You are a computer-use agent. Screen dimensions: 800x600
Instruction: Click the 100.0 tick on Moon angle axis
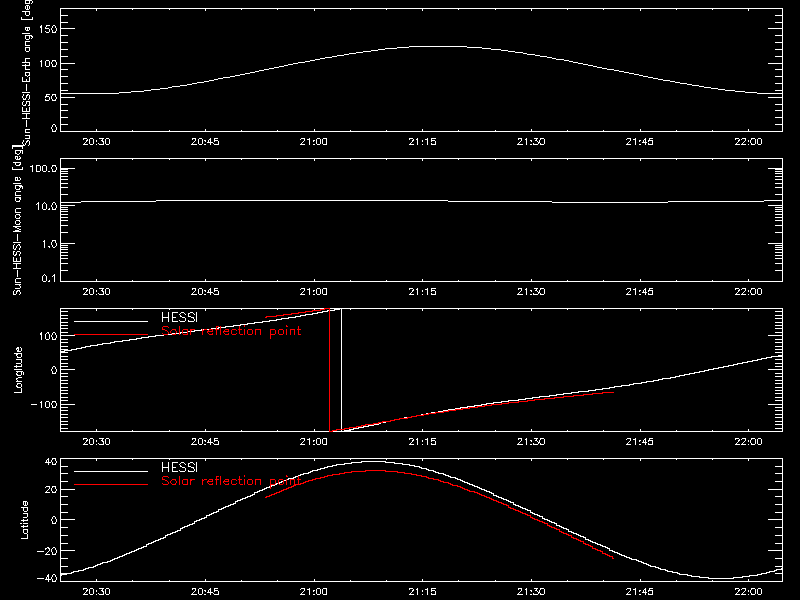coord(43,169)
